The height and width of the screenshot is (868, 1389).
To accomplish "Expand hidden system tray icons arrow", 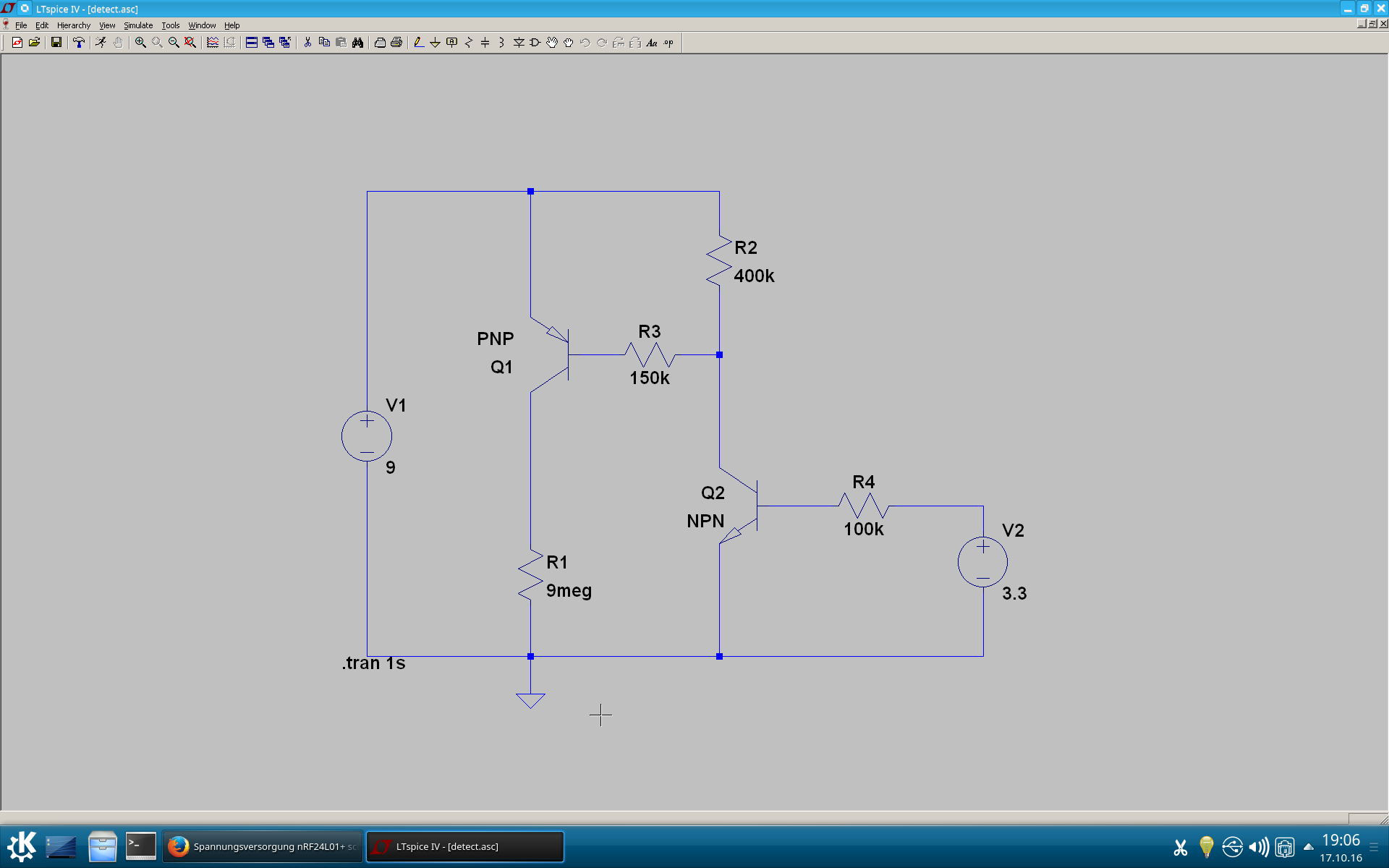I will coord(1308,846).
